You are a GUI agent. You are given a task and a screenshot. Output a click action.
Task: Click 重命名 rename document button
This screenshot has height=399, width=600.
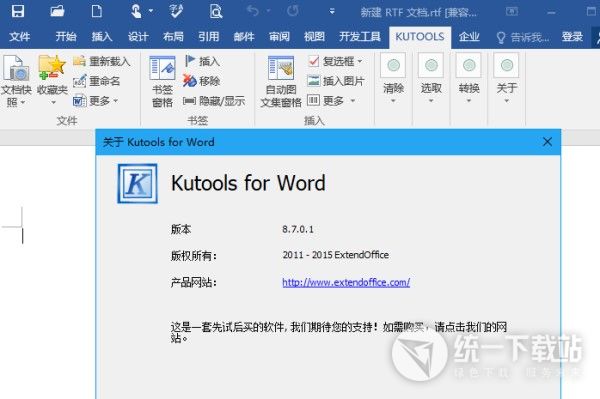point(97,81)
